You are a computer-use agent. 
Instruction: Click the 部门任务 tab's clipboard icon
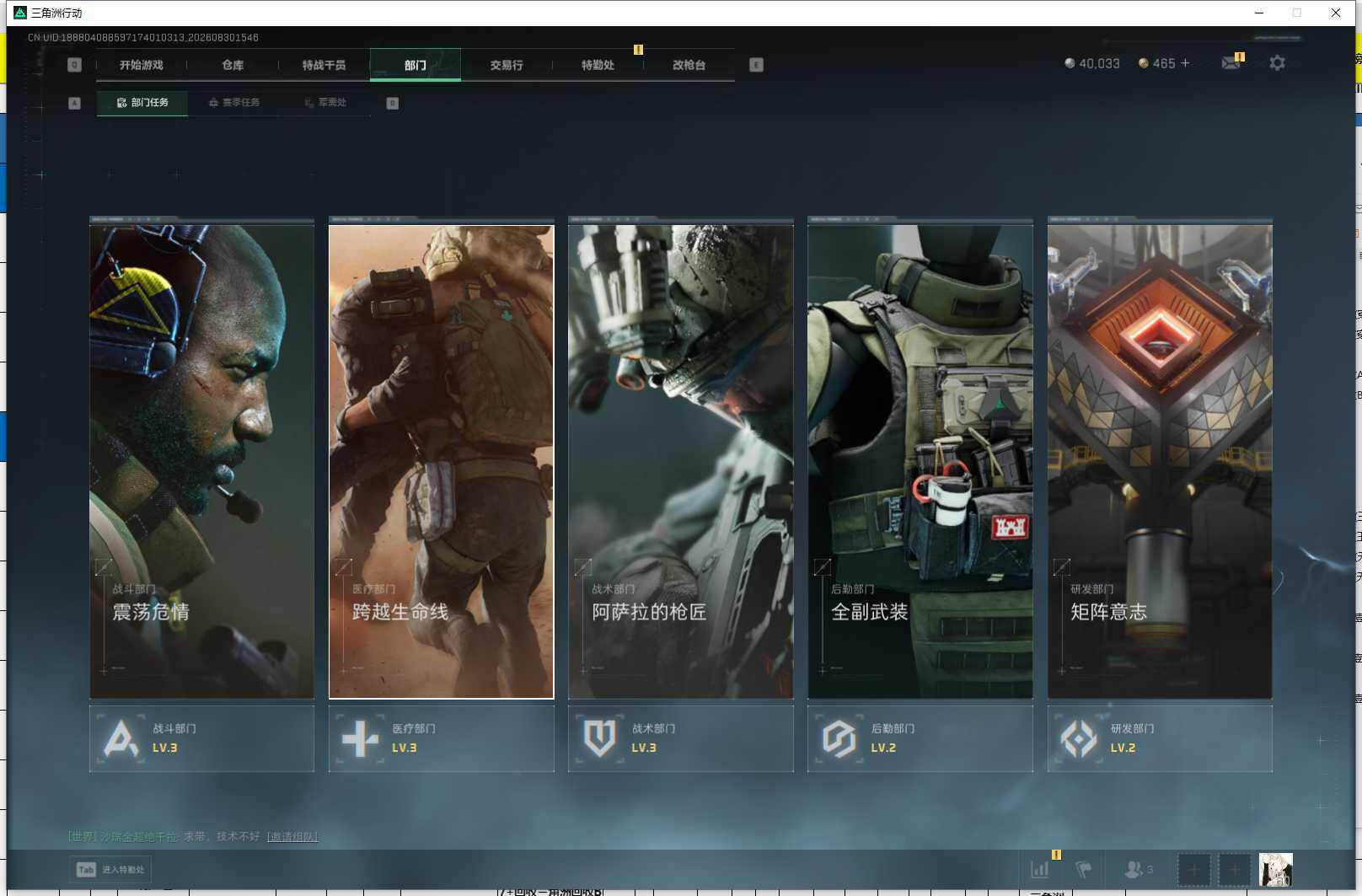click(121, 103)
